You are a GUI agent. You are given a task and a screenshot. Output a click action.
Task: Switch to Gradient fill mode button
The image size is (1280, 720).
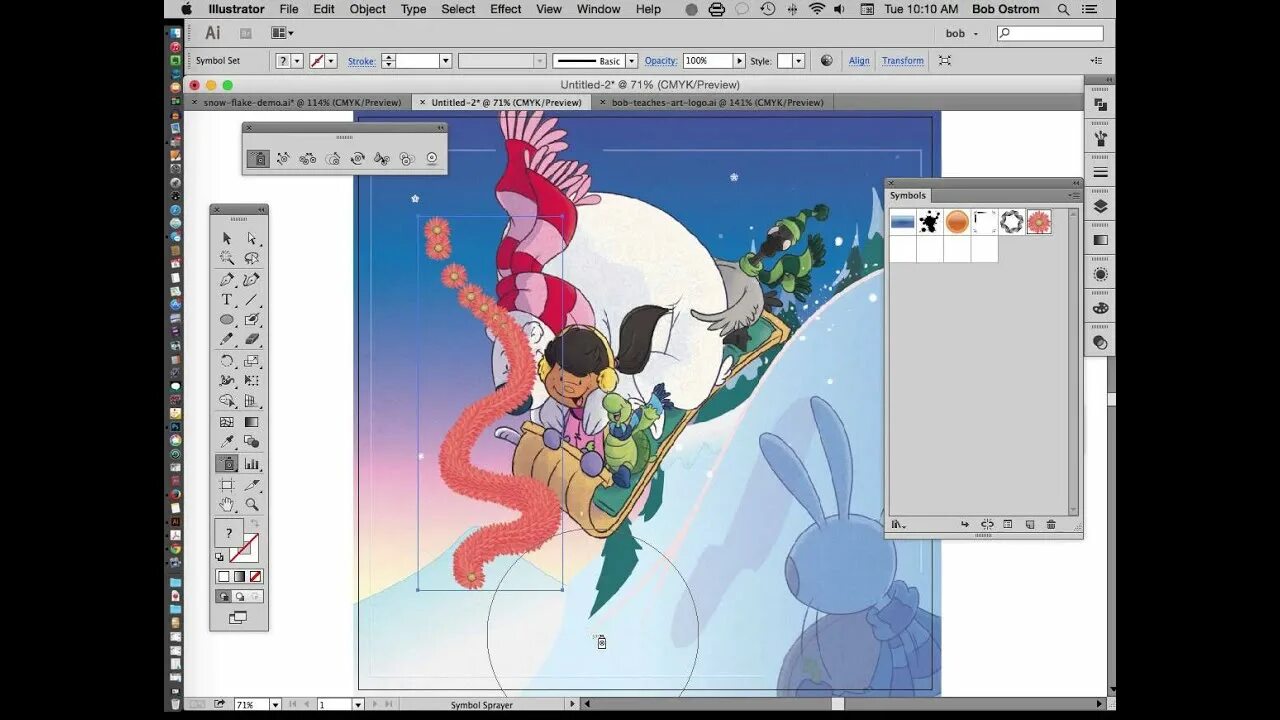coord(240,576)
